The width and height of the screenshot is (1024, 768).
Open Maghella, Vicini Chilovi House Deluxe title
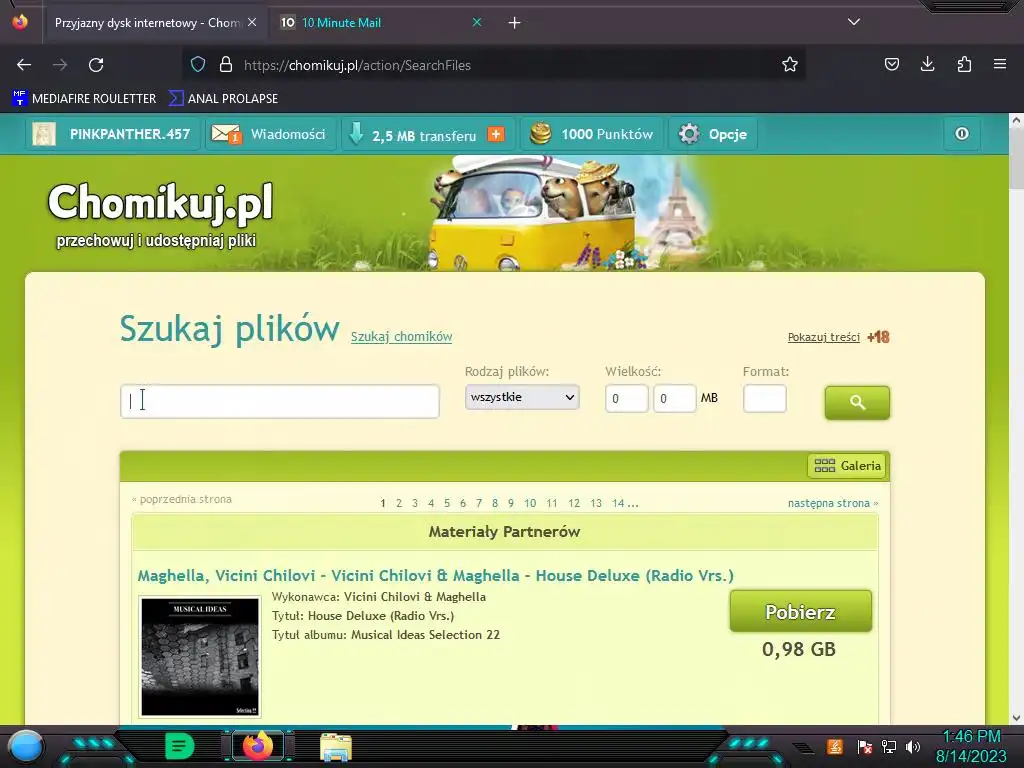tap(436, 575)
